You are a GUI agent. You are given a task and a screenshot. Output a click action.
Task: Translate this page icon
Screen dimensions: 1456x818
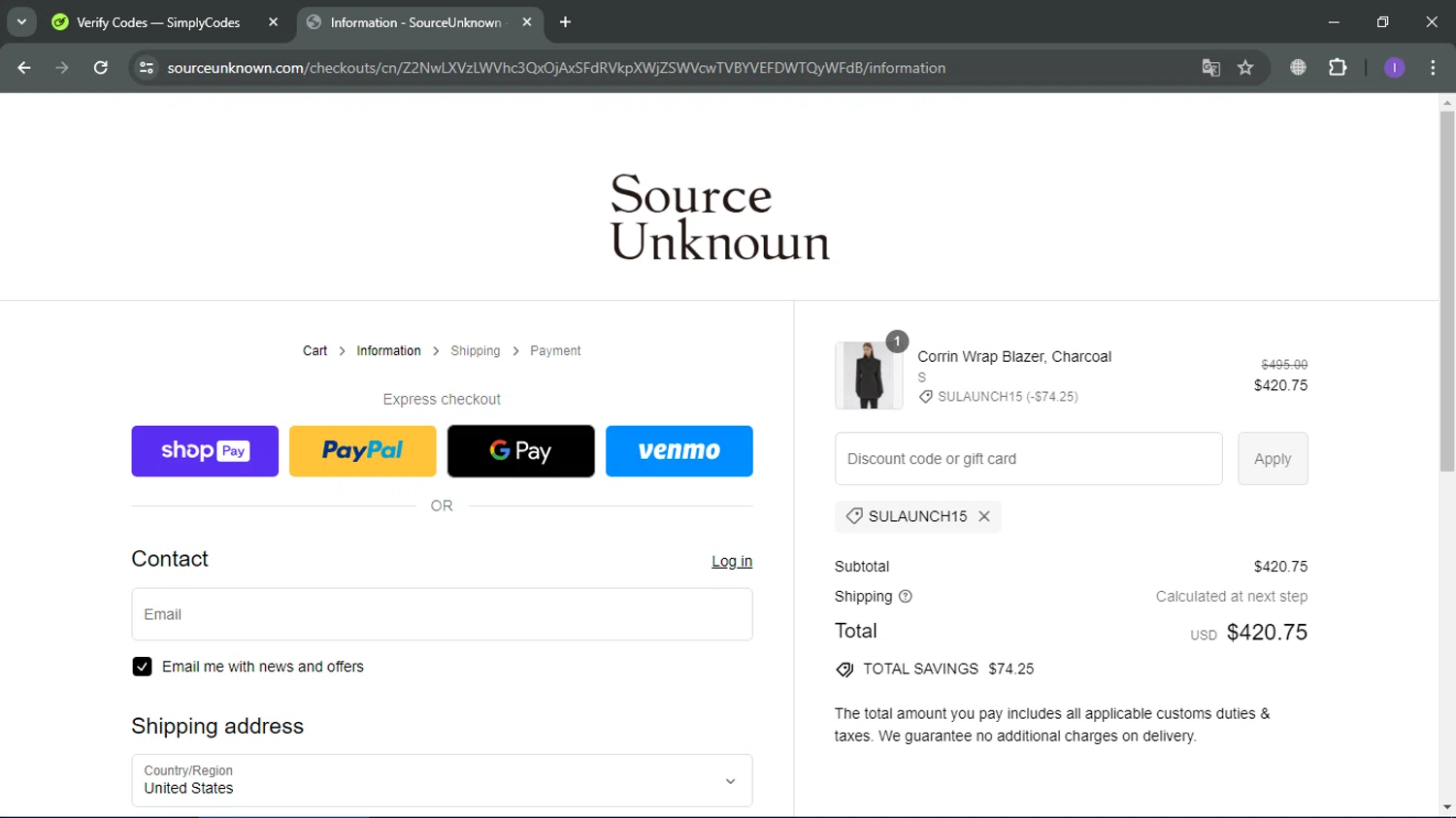pos(1210,68)
